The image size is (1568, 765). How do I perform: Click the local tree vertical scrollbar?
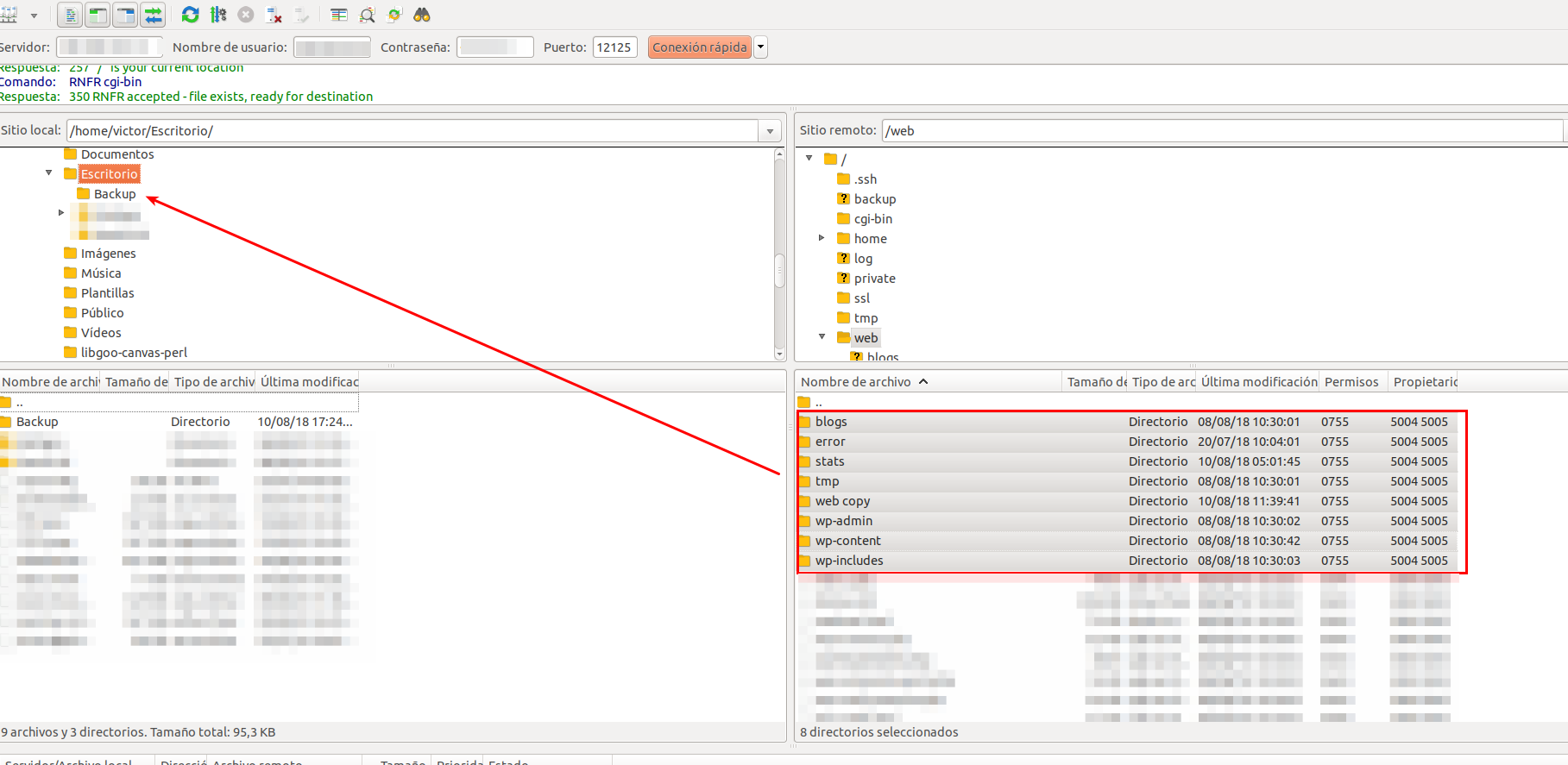pos(779,269)
